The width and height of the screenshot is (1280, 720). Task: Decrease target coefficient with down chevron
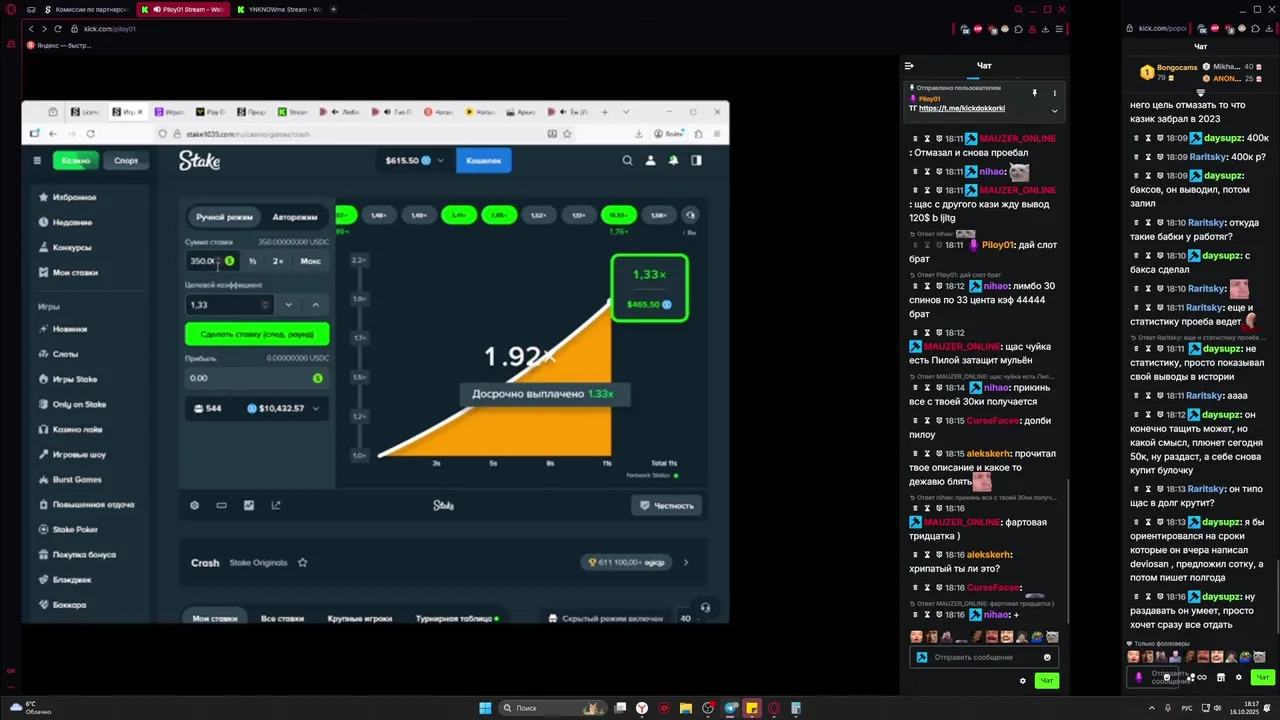(288, 305)
